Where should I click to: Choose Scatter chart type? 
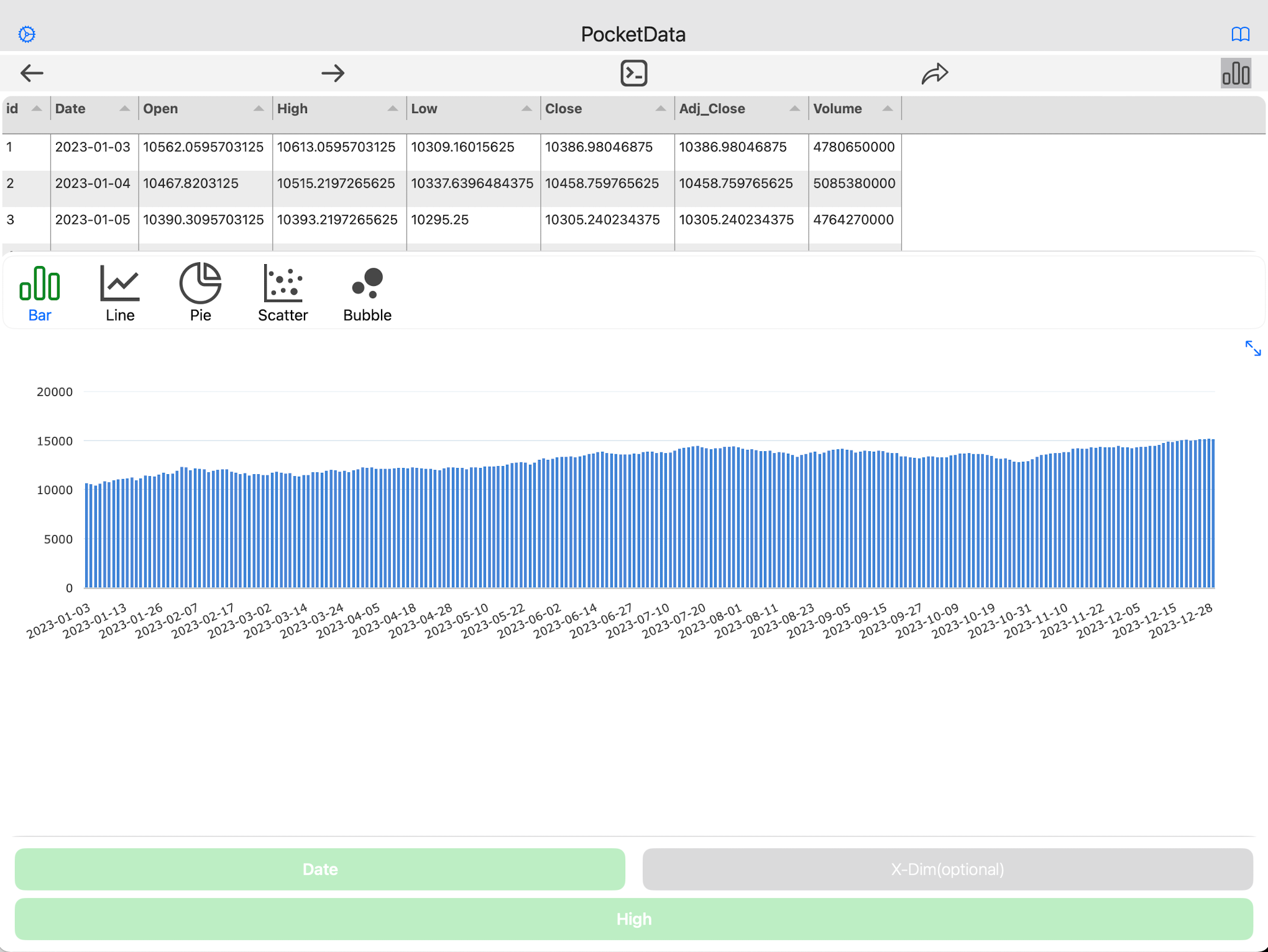[283, 292]
